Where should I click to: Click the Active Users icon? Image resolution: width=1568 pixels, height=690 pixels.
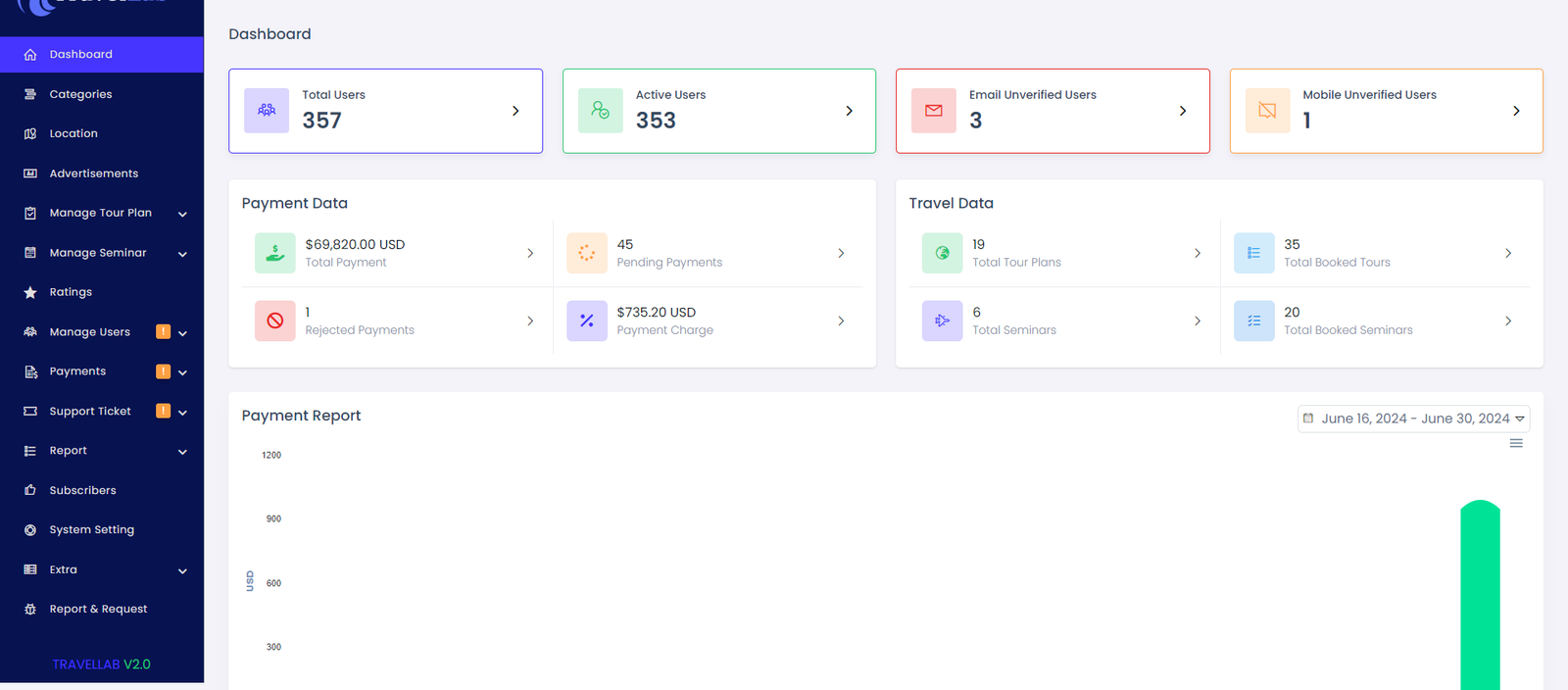pyautogui.click(x=601, y=111)
